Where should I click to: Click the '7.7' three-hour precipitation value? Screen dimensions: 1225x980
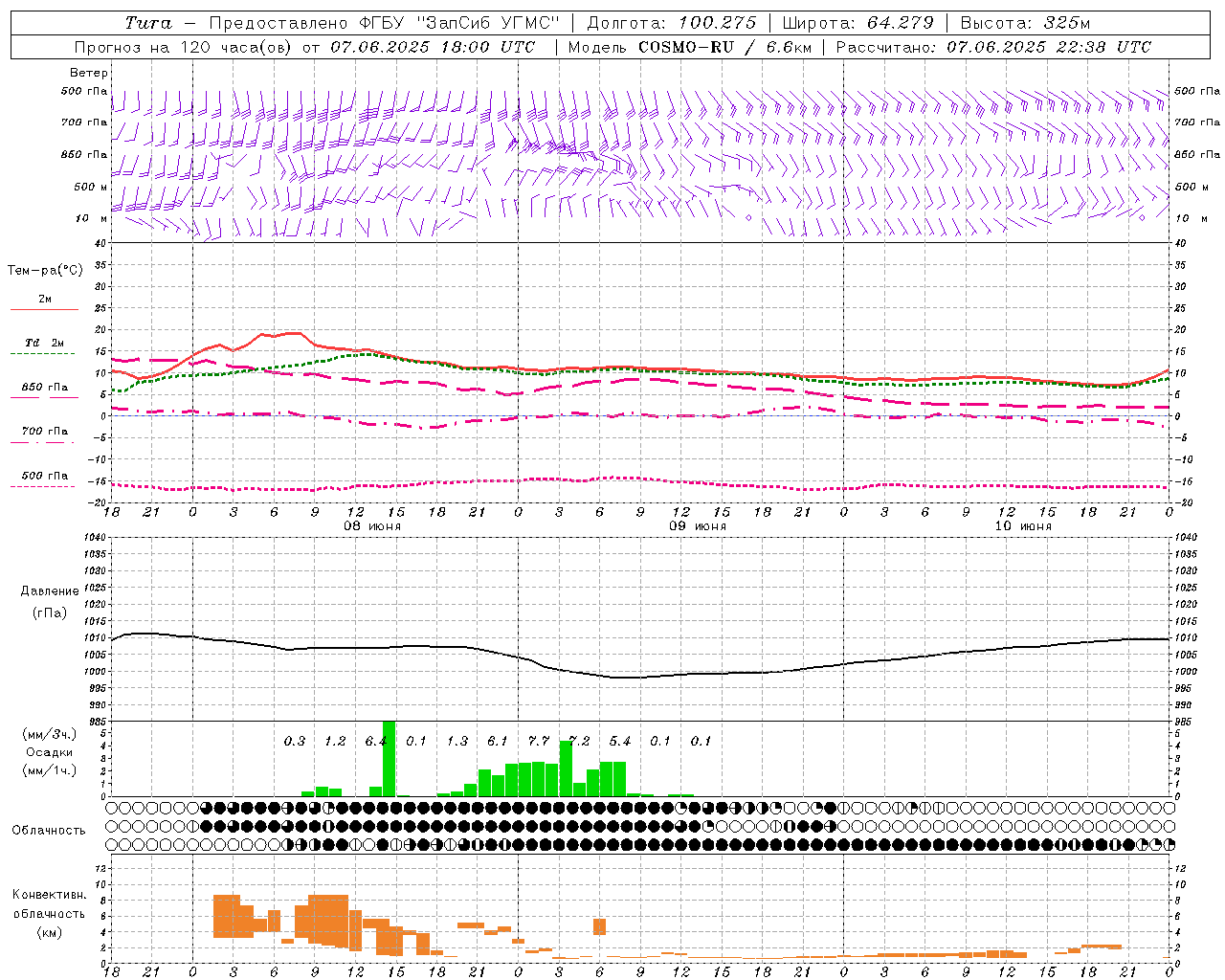tap(539, 741)
